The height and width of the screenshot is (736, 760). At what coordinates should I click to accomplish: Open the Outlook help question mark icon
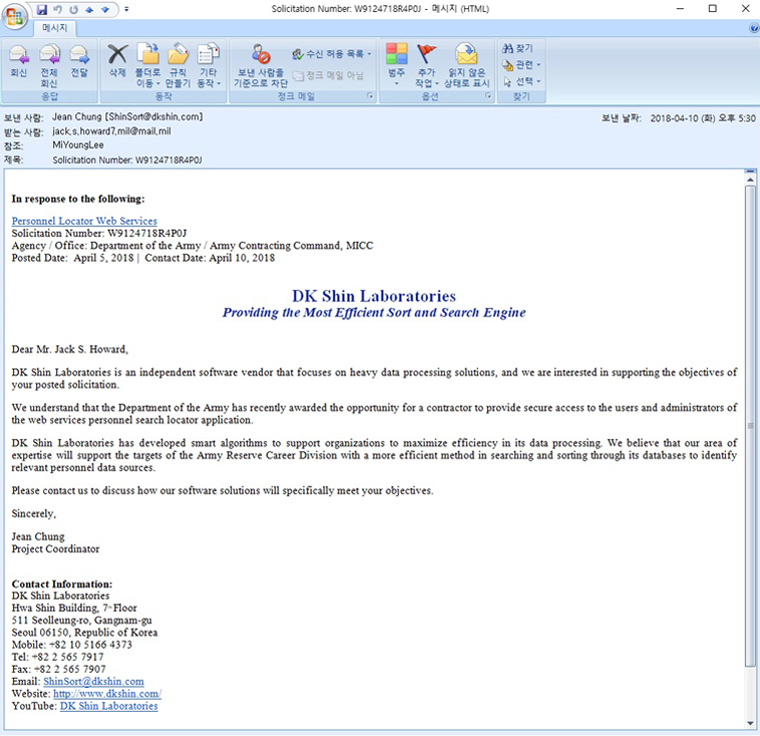[x=752, y=28]
